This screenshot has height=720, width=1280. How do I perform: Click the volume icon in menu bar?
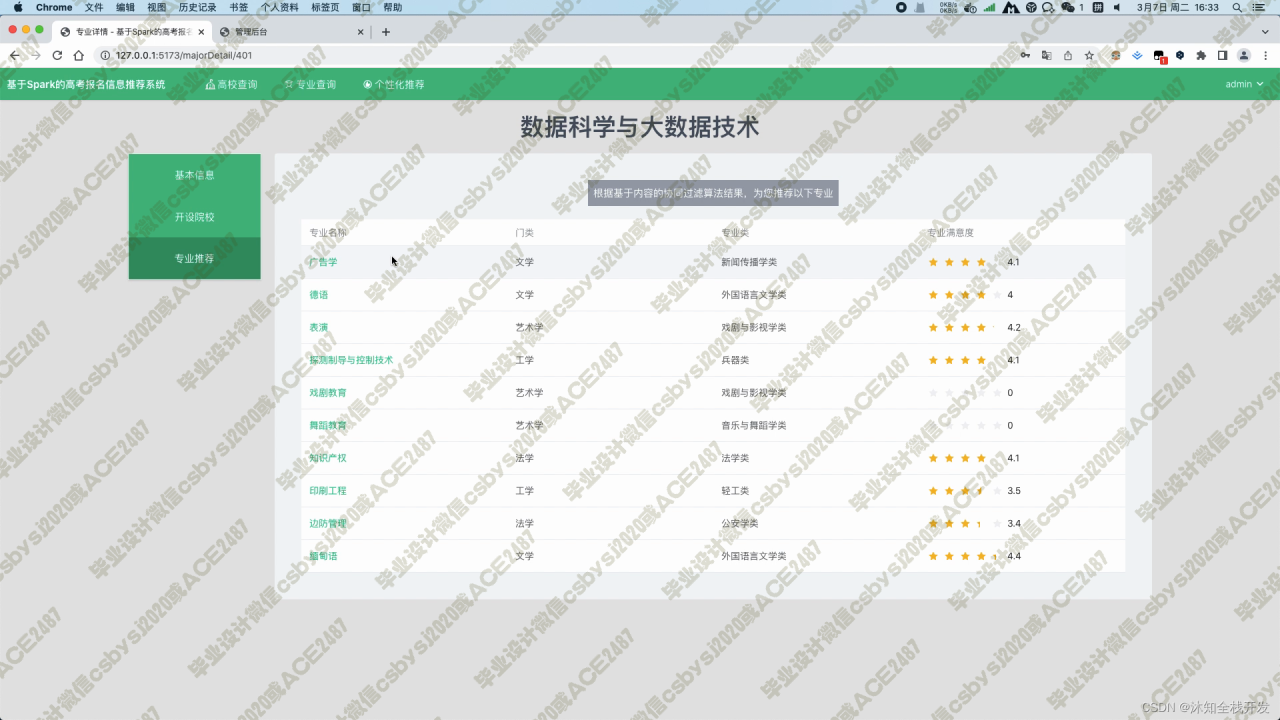[x=1117, y=7]
